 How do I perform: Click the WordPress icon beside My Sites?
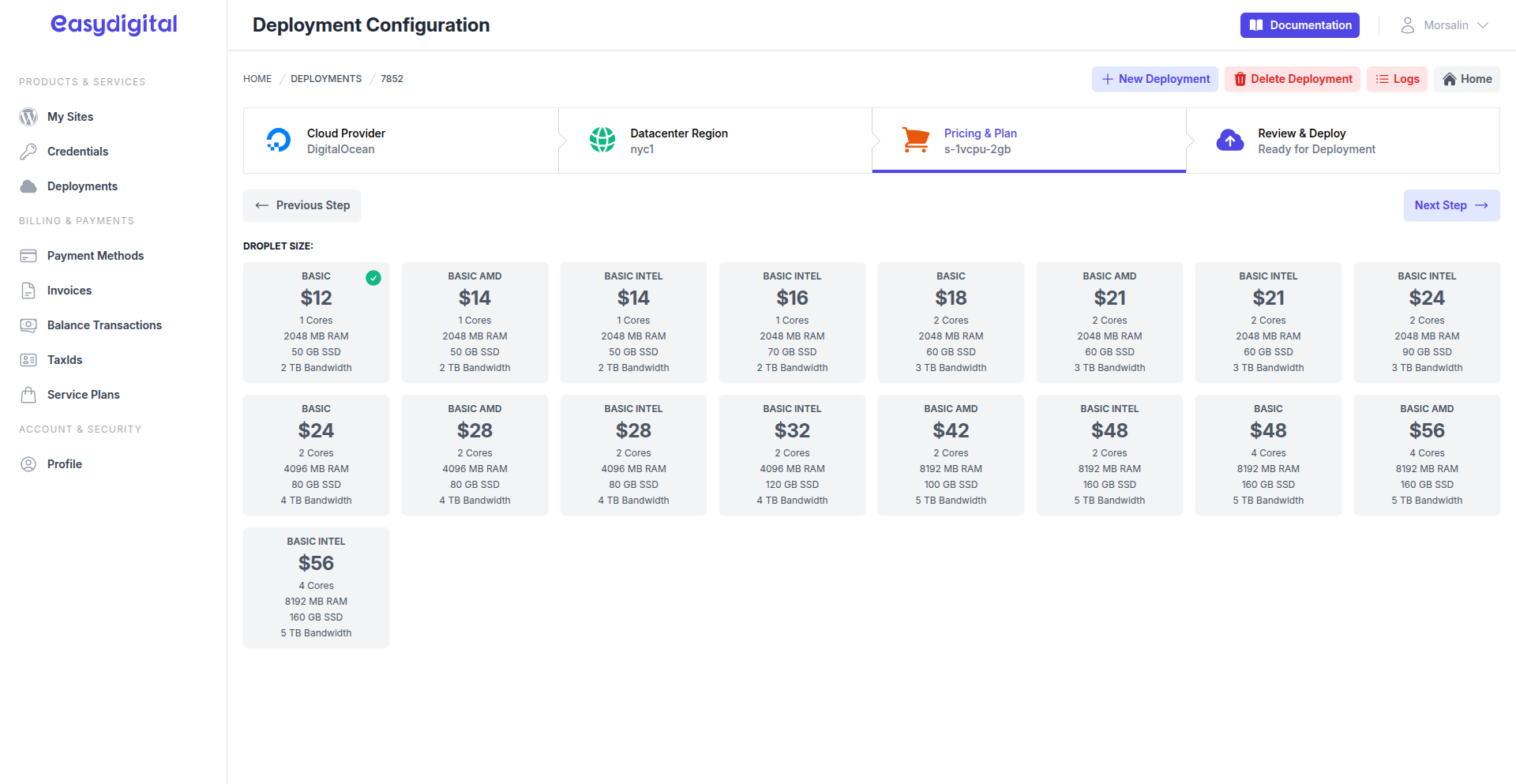pos(28,117)
